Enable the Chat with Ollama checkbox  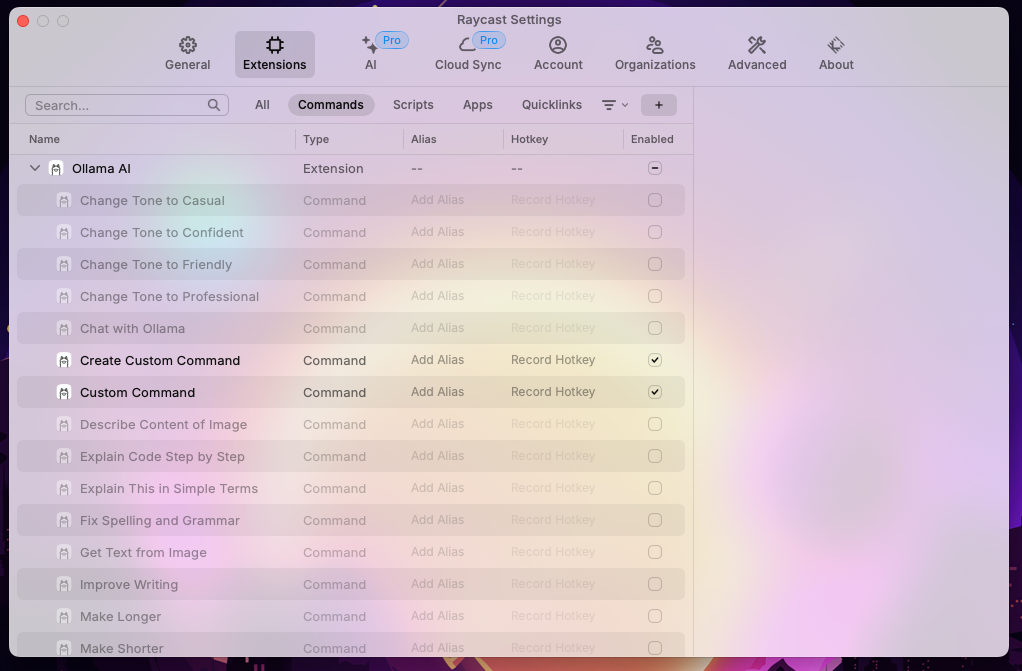[655, 328]
